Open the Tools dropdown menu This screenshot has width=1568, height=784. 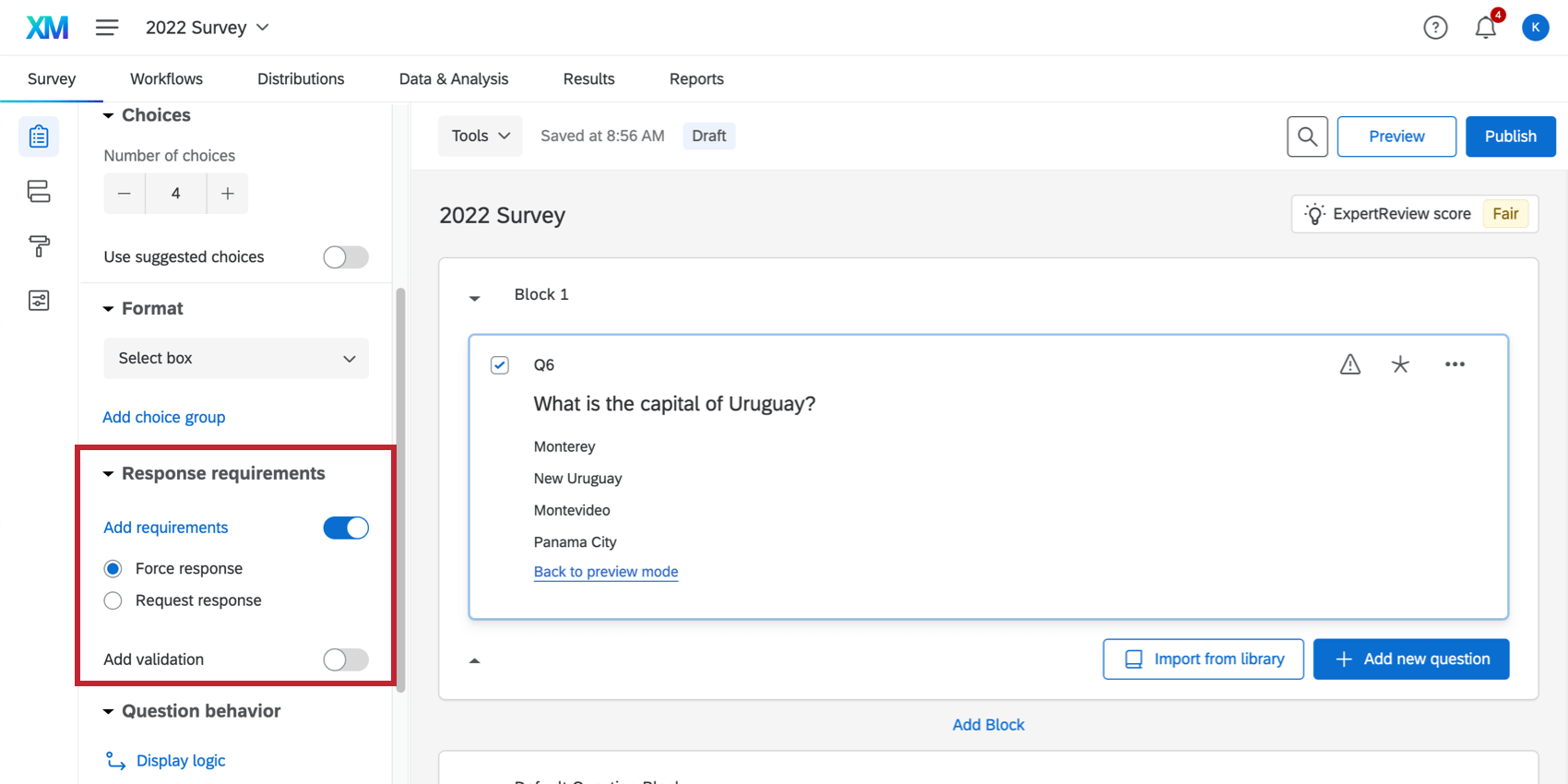480,136
